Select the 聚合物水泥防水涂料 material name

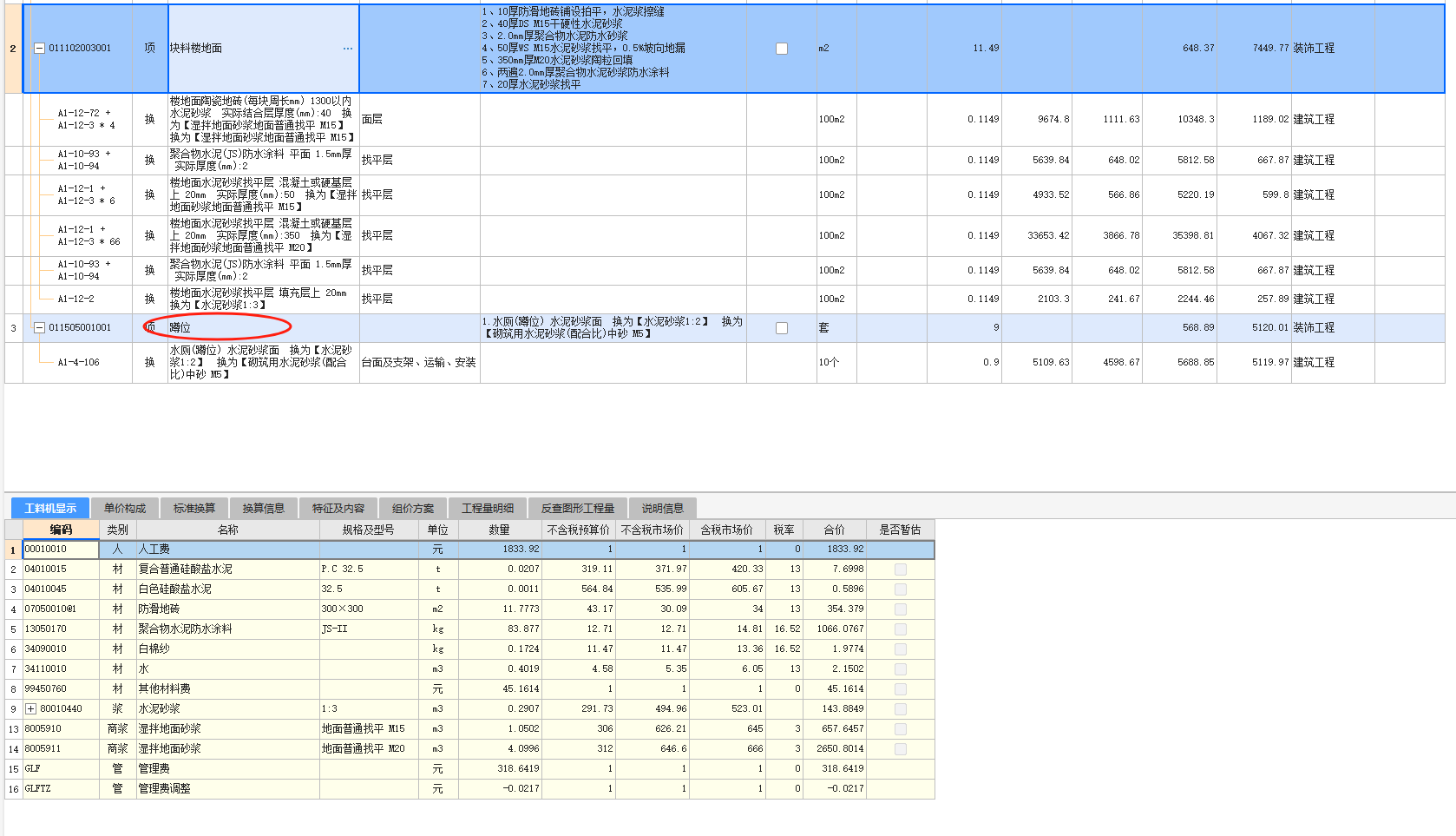[x=228, y=629]
